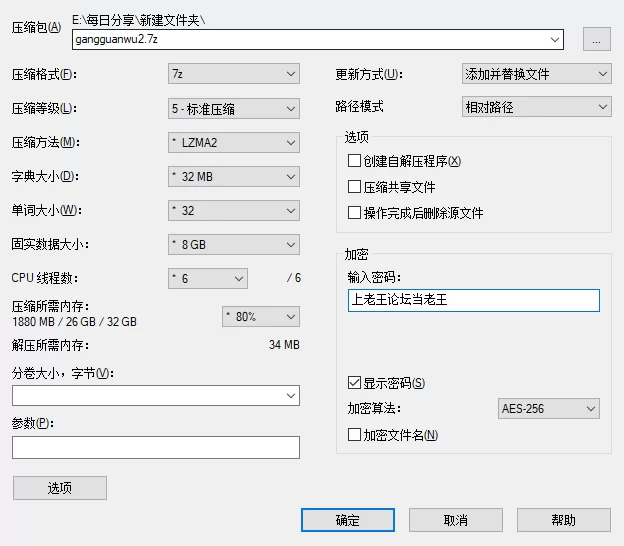Tick the 压缩共享文件 checkbox
This screenshot has width=624, height=546.
click(354, 187)
